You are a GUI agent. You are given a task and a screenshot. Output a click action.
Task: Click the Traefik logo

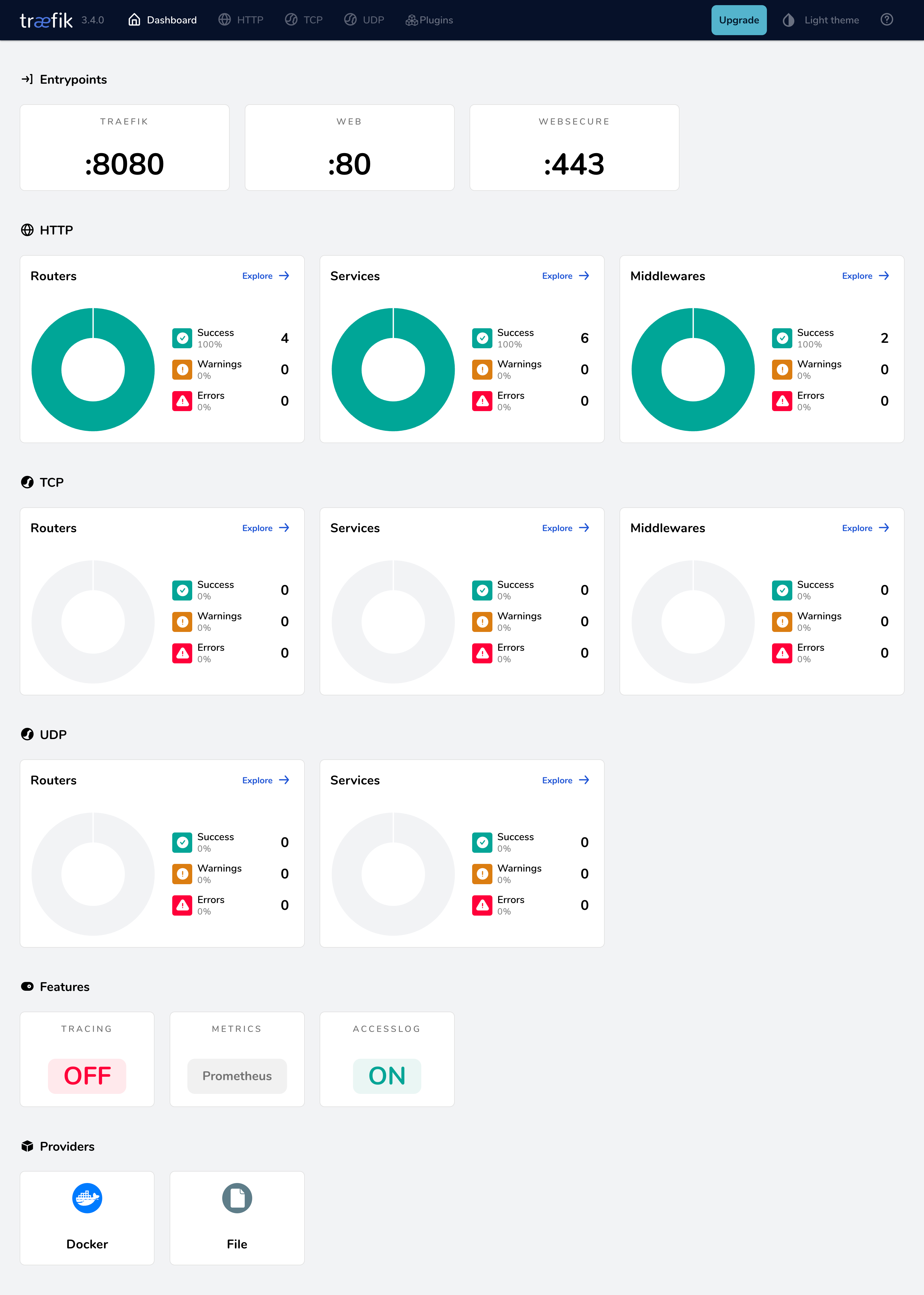click(x=47, y=20)
